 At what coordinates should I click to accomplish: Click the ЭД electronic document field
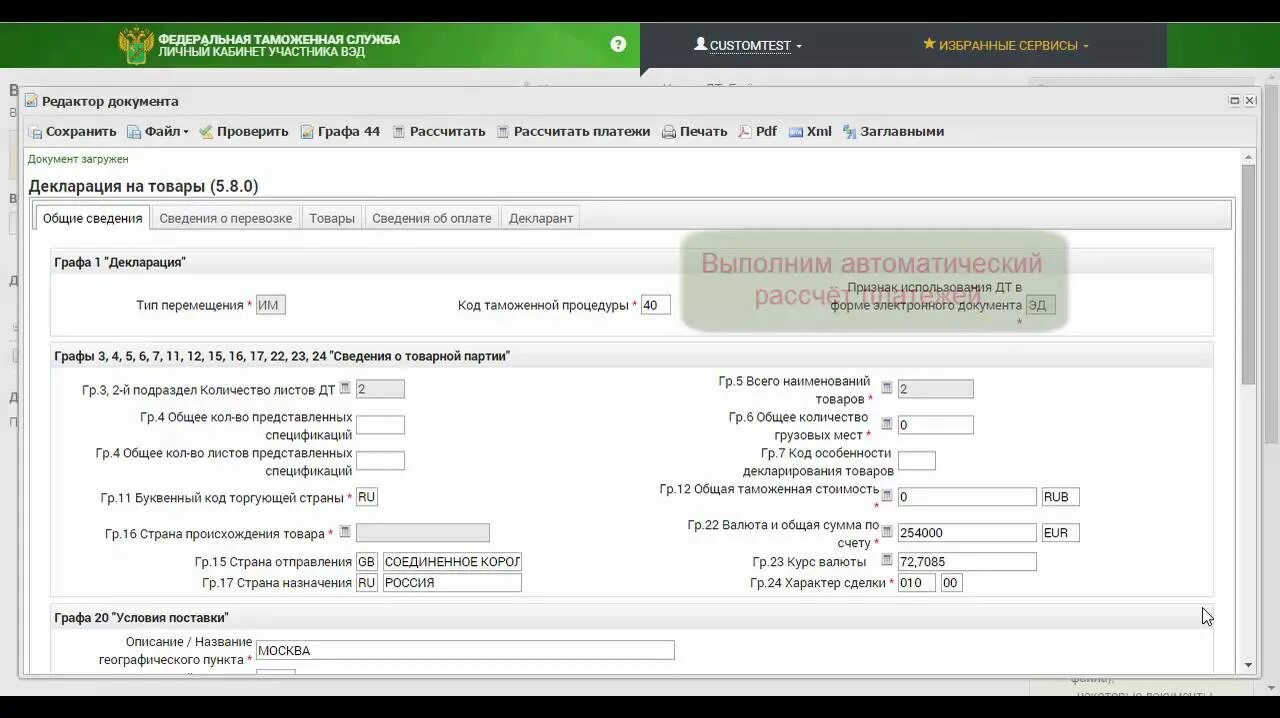coord(1040,305)
